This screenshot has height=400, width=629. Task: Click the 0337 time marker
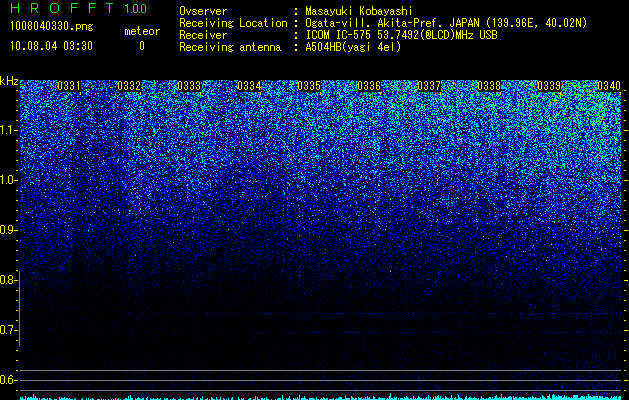click(x=429, y=86)
